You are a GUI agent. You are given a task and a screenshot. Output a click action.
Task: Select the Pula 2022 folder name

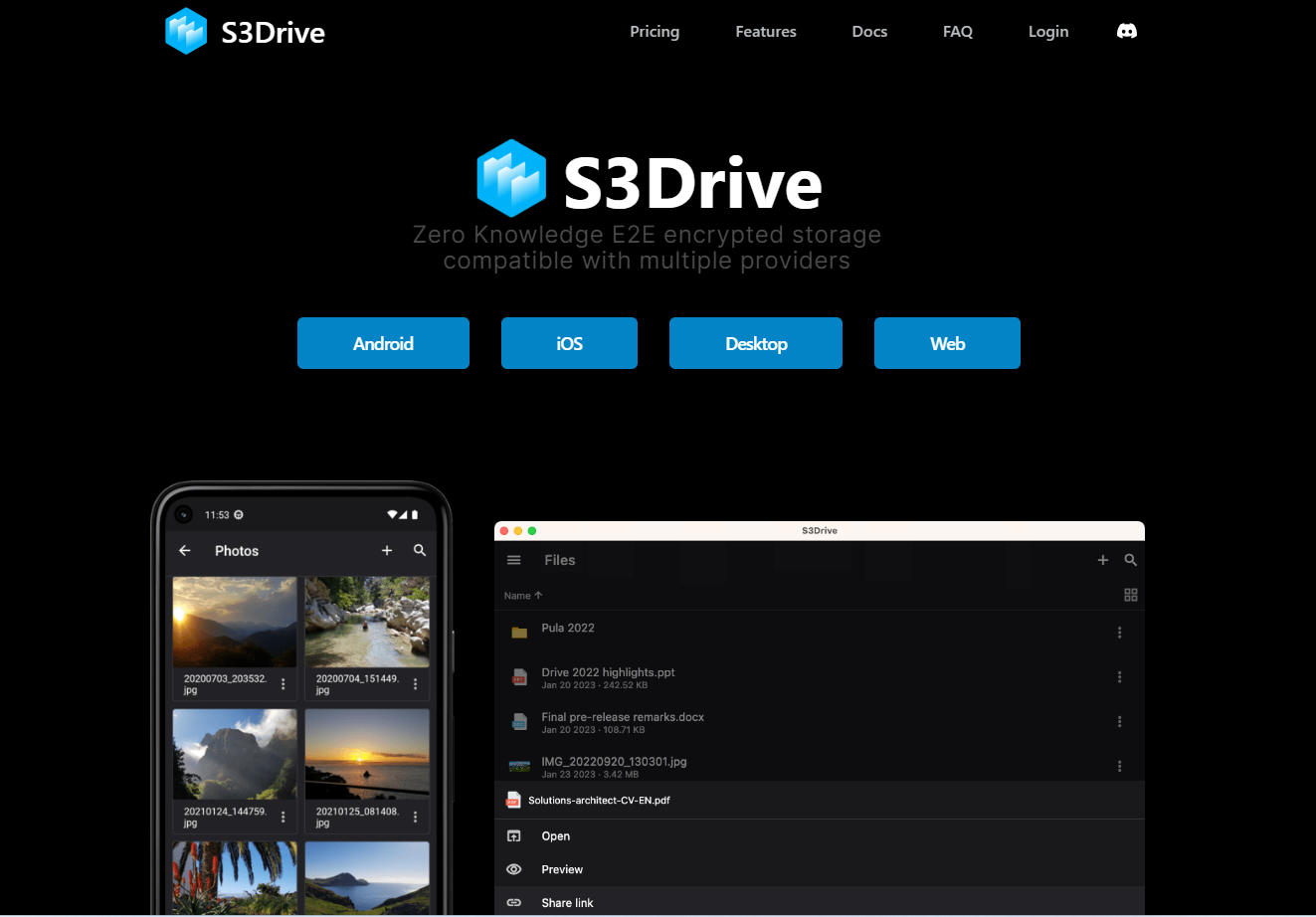[x=568, y=628]
